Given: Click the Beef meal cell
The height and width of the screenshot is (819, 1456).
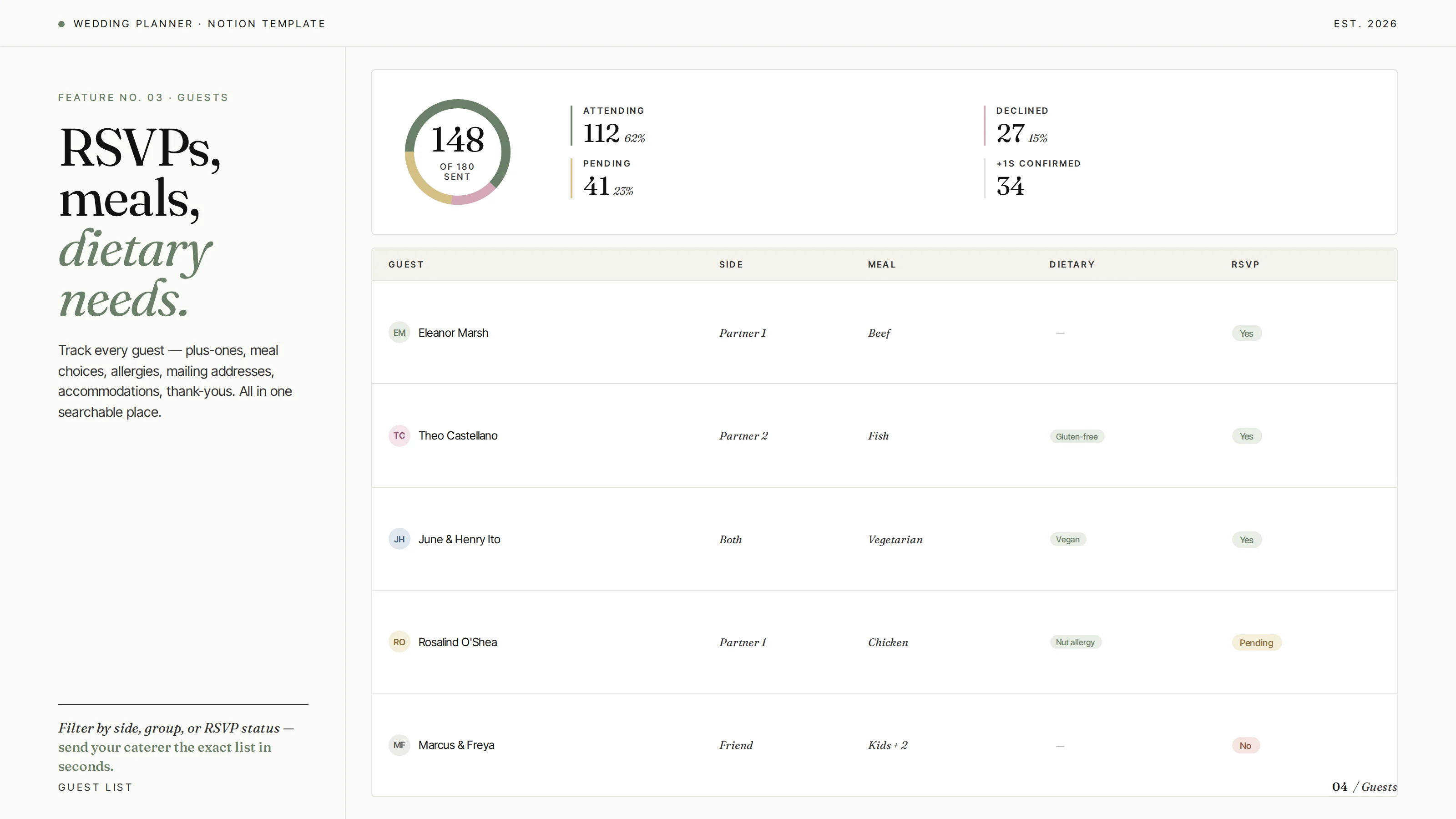Looking at the screenshot, I should tap(879, 334).
